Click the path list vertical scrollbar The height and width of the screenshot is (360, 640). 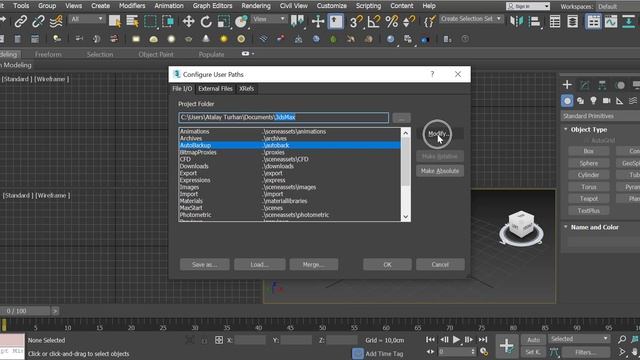coord(405,175)
